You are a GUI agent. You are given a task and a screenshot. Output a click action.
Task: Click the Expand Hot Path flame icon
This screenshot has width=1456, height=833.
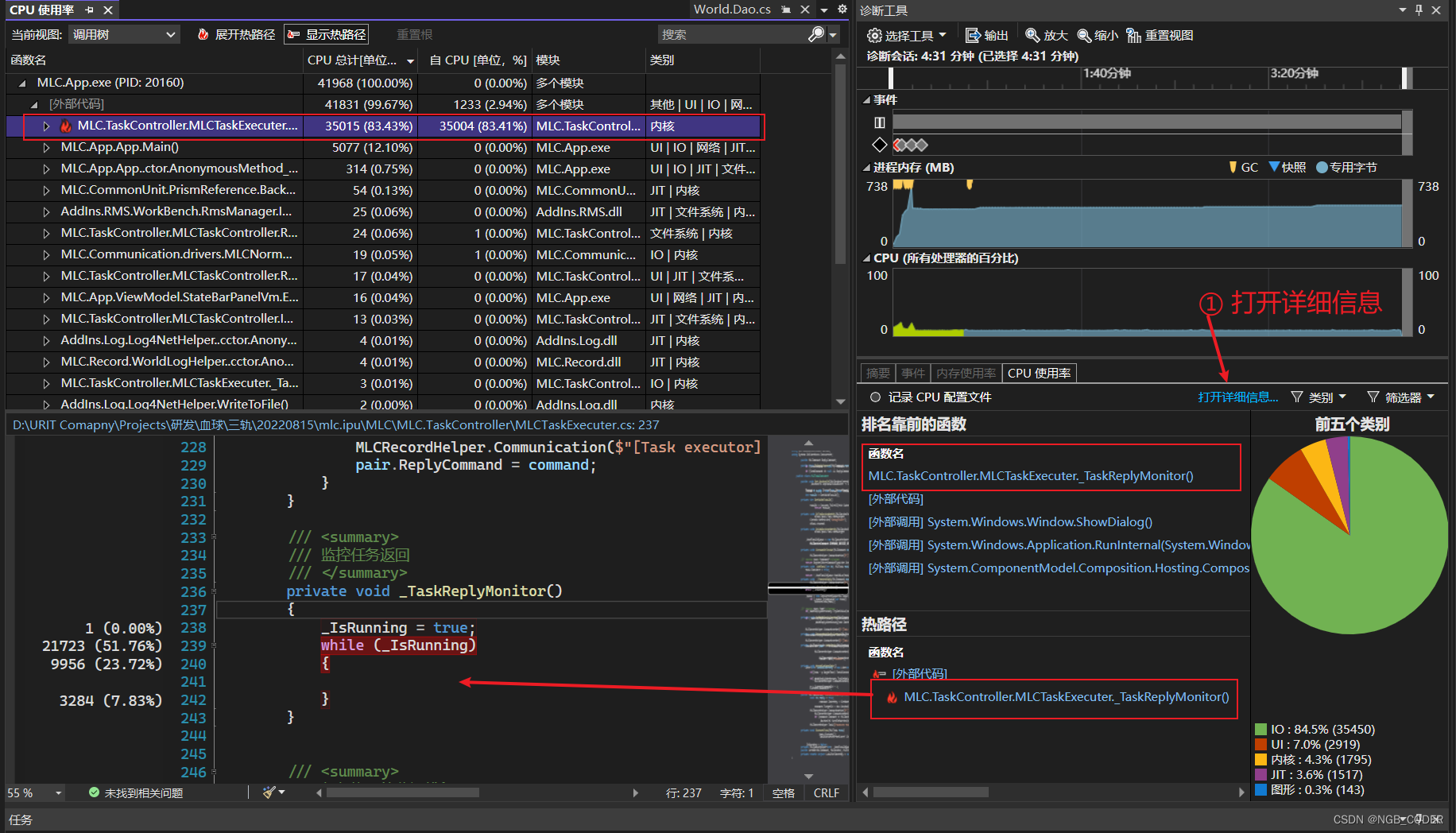point(203,35)
